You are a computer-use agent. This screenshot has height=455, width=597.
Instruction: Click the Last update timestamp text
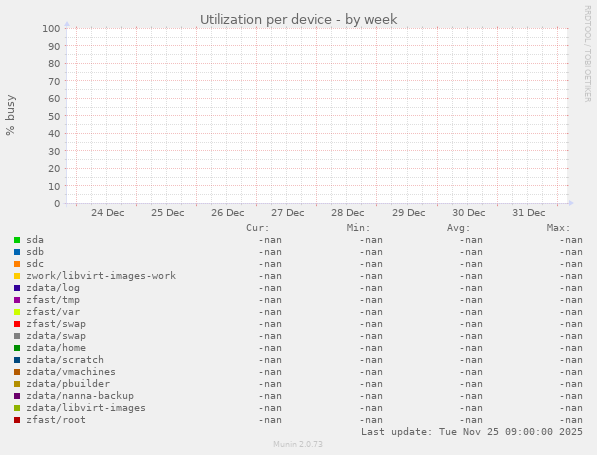(472, 432)
